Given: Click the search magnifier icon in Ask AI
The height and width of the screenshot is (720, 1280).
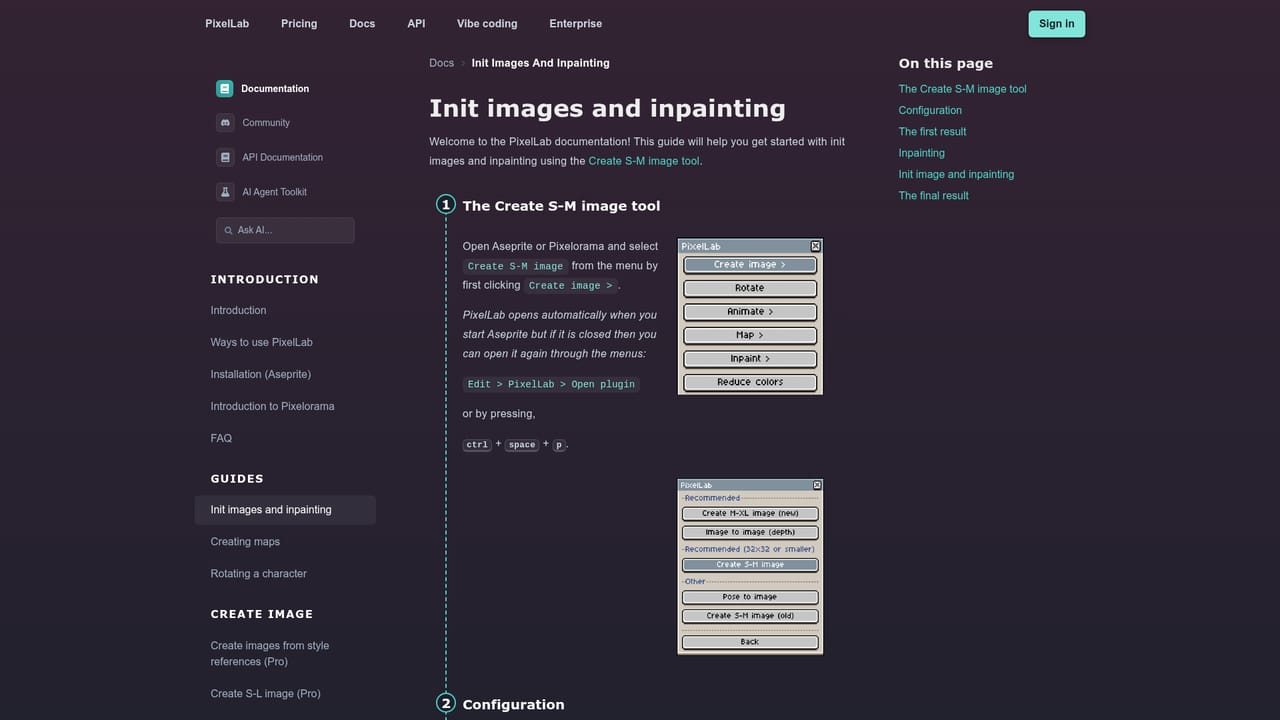Looking at the screenshot, I should tap(229, 230).
